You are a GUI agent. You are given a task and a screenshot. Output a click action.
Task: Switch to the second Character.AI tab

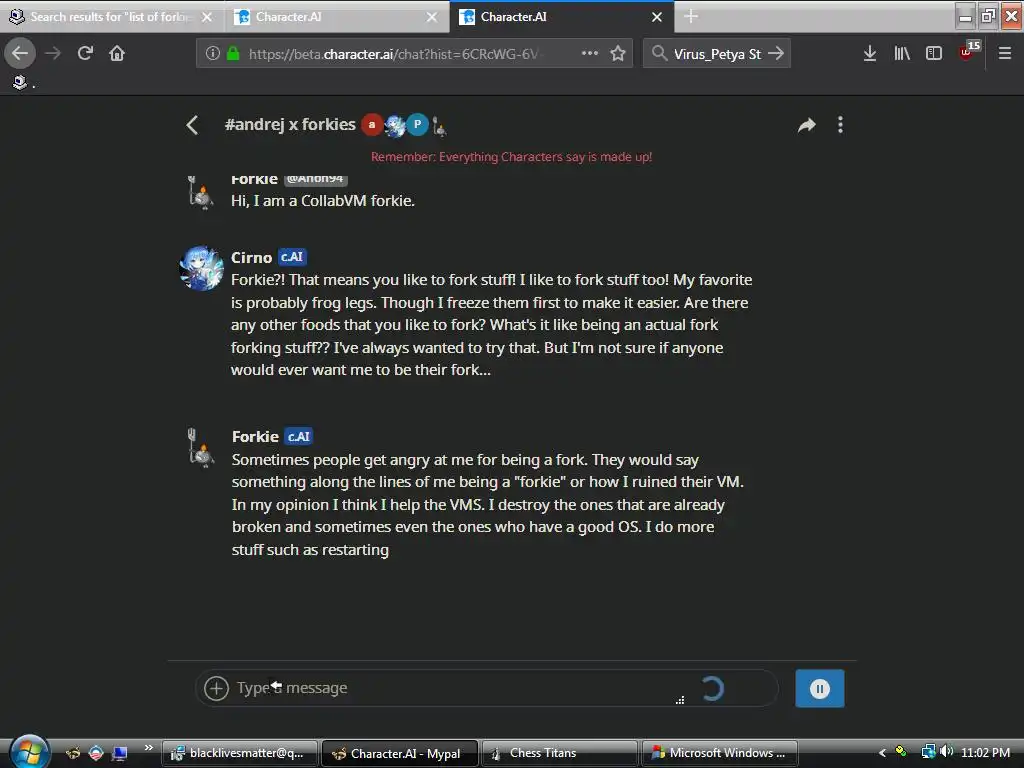coord(335,17)
